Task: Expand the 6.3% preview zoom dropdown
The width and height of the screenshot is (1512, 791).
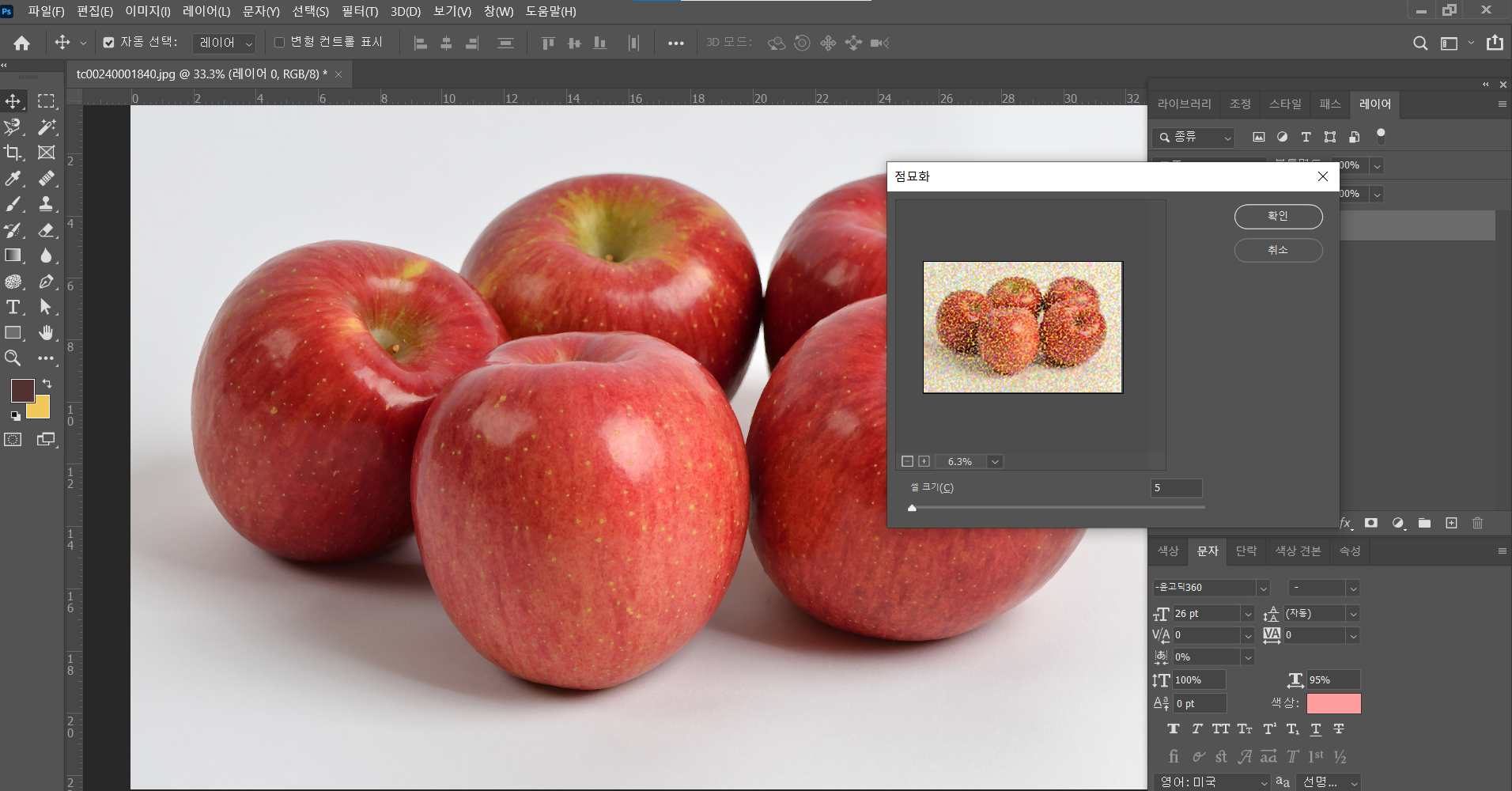Action: click(995, 462)
